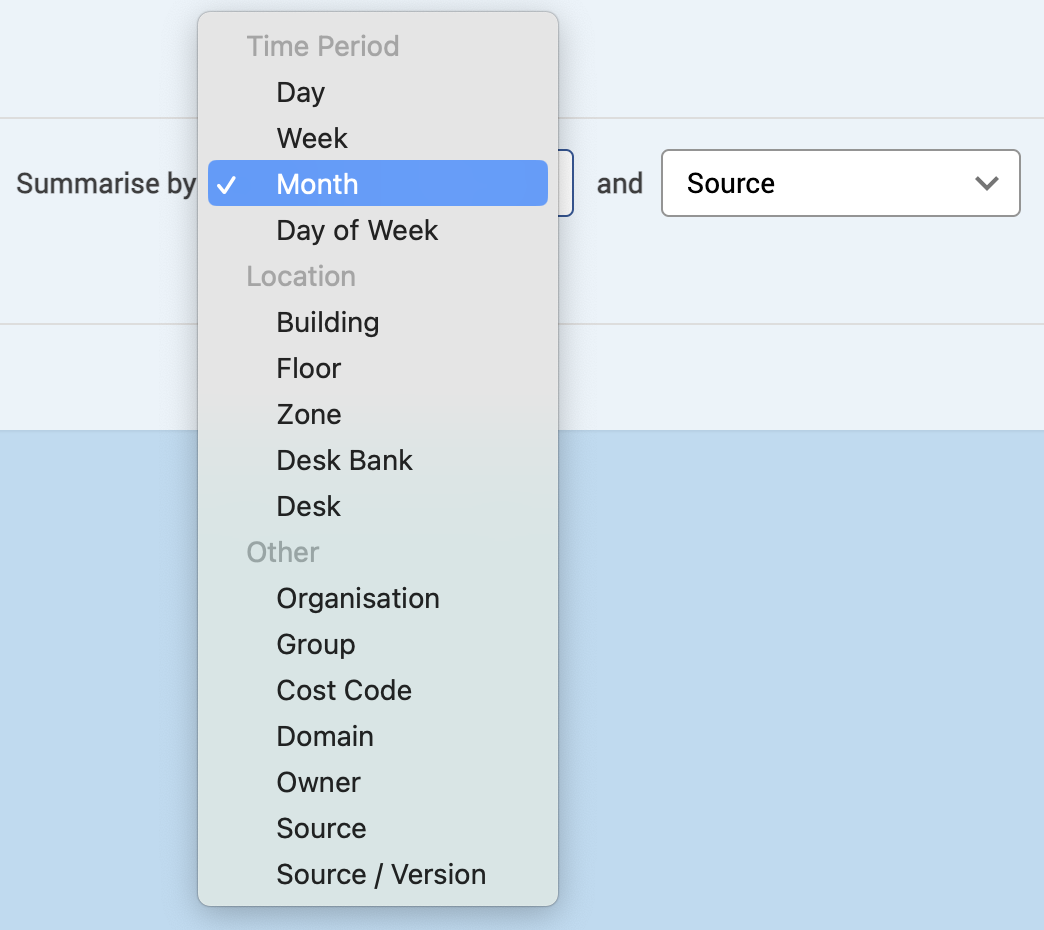Image resolution: width=1044 pixels, height=930 pixels.
Task: Click the checkmark beside Month
Action: pos(228,185)
